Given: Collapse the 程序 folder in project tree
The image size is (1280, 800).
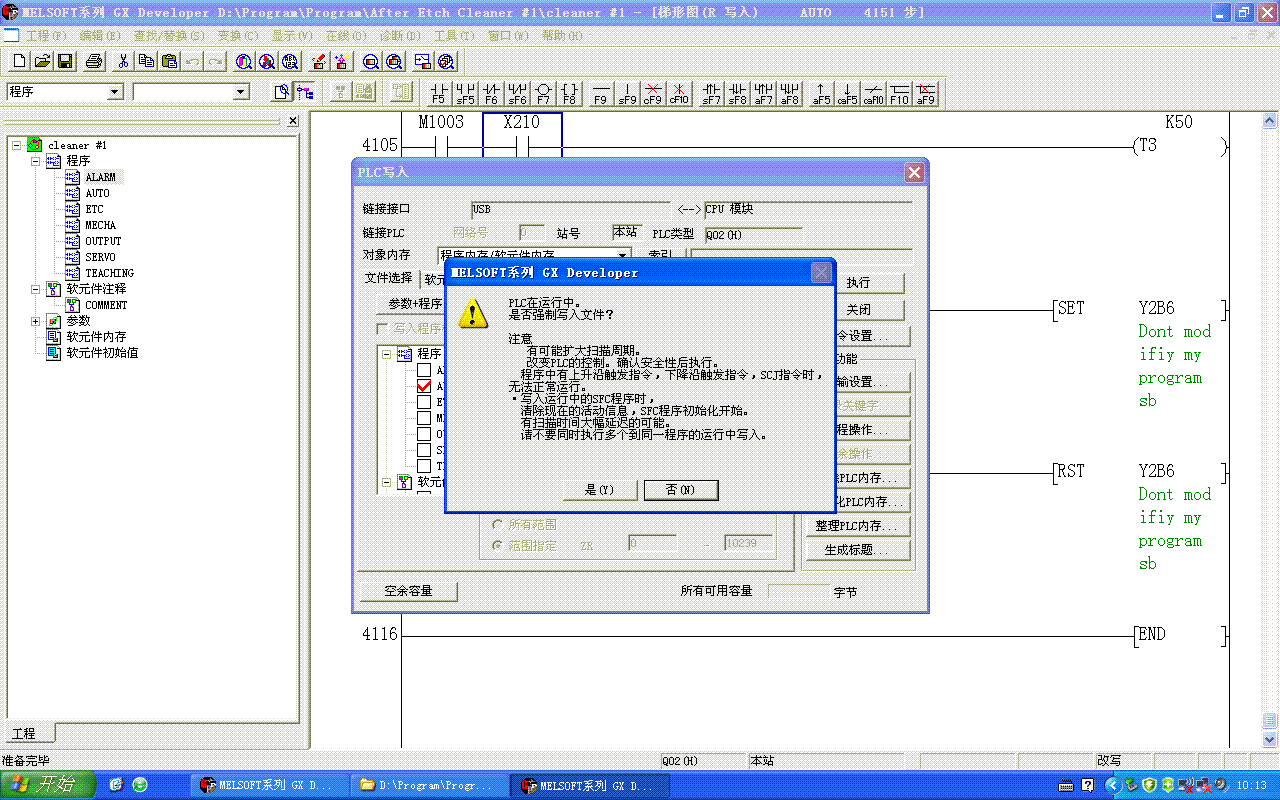Looking at the screenshot, I should 36,161.
